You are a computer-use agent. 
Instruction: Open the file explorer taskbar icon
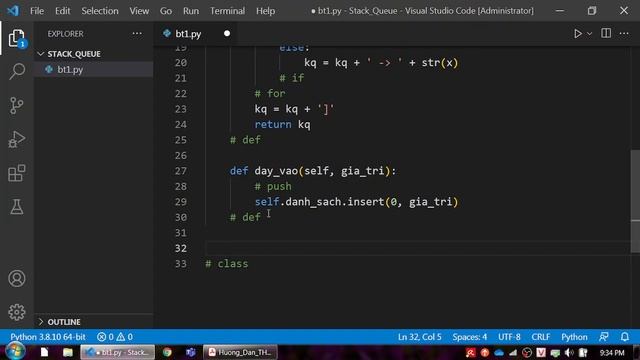[68, 352]
